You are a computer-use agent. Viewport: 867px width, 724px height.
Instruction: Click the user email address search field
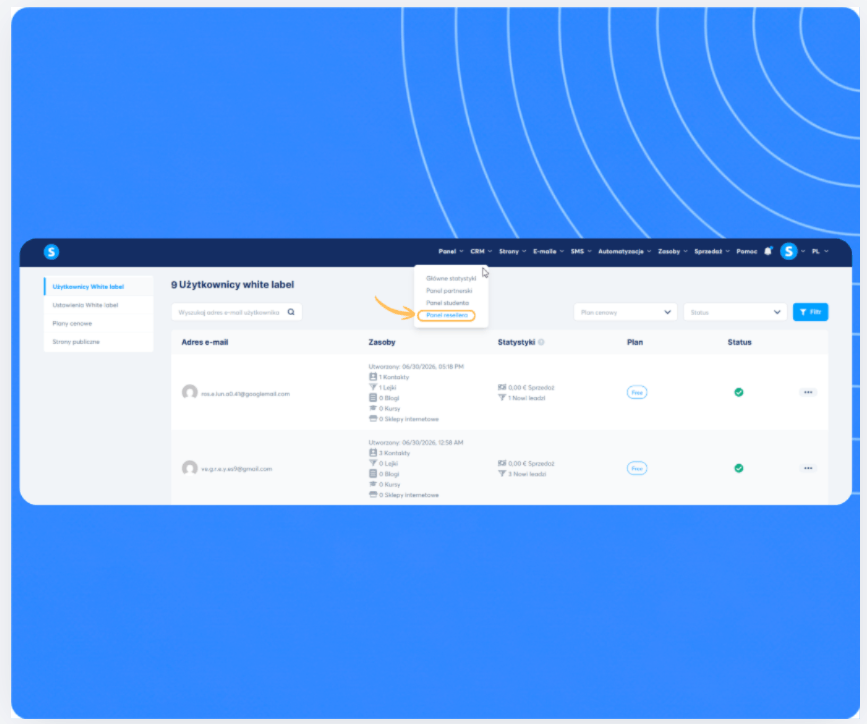pyautogui.click(x=237, y=312)
